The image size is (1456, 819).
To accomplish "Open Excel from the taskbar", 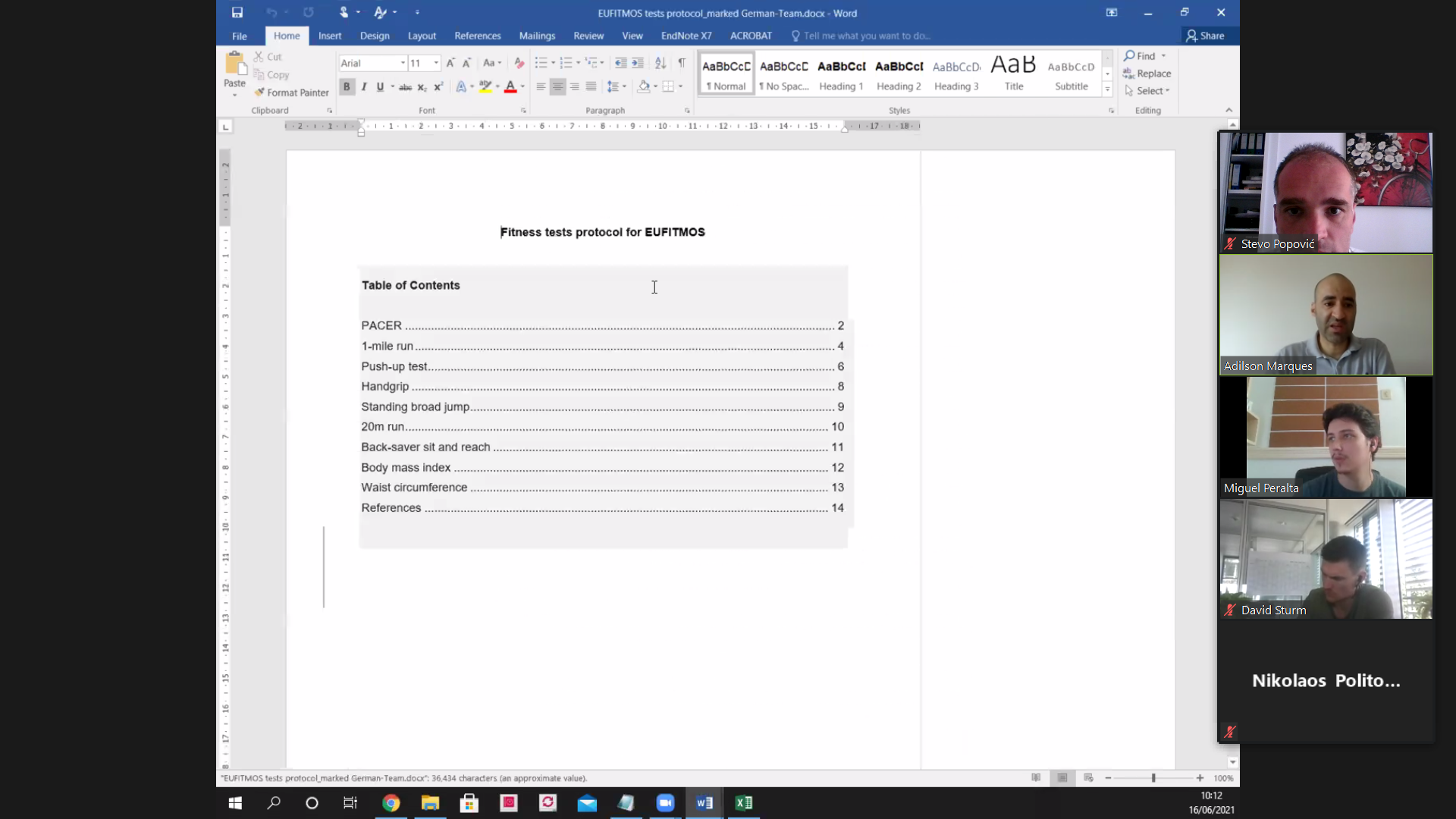I will tap(744, 802).
